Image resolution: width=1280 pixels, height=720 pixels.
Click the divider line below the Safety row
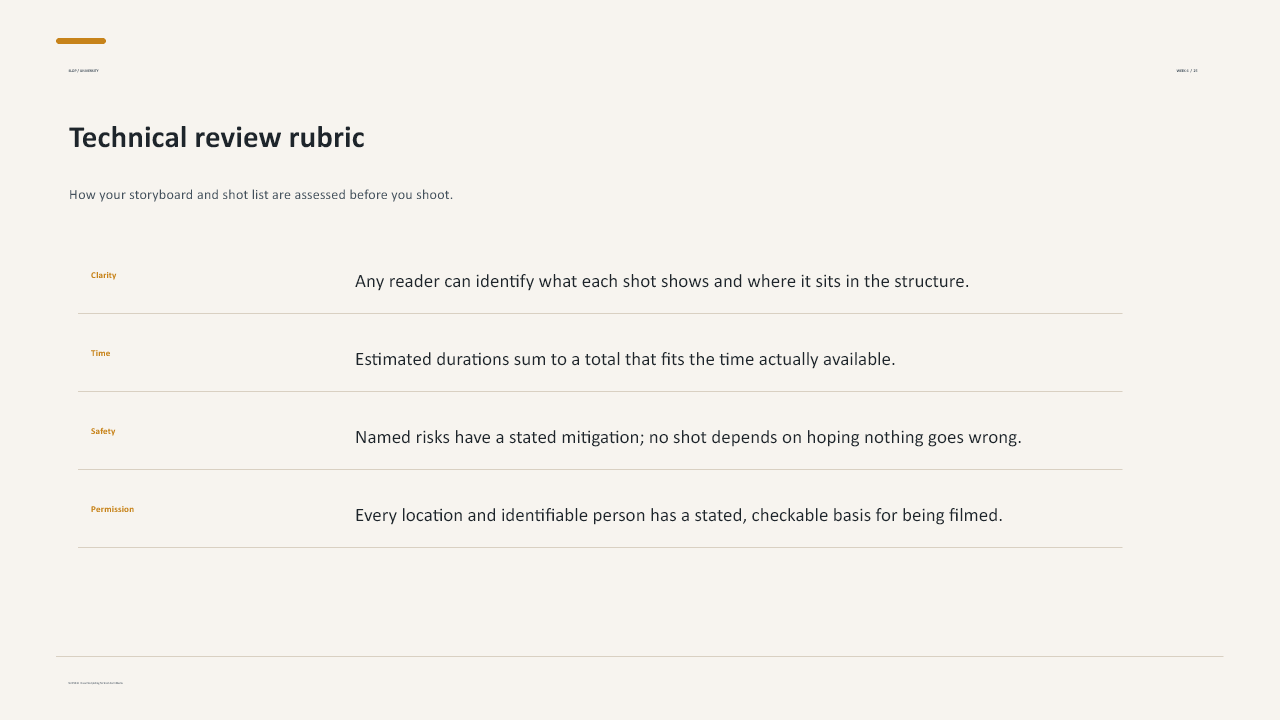click(x=600, y=469)
